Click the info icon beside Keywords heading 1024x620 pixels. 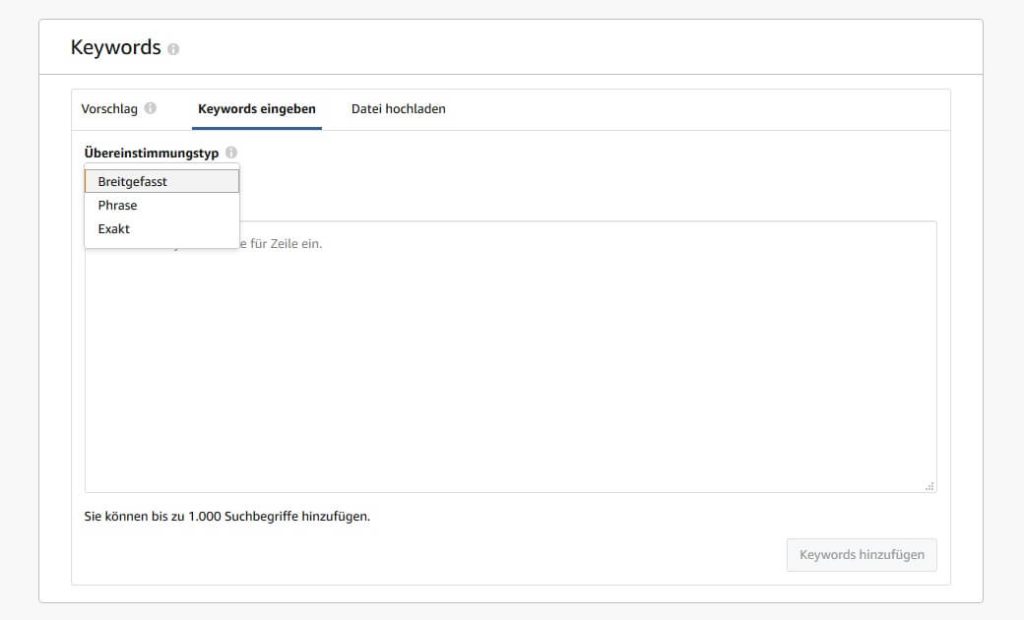174,49
